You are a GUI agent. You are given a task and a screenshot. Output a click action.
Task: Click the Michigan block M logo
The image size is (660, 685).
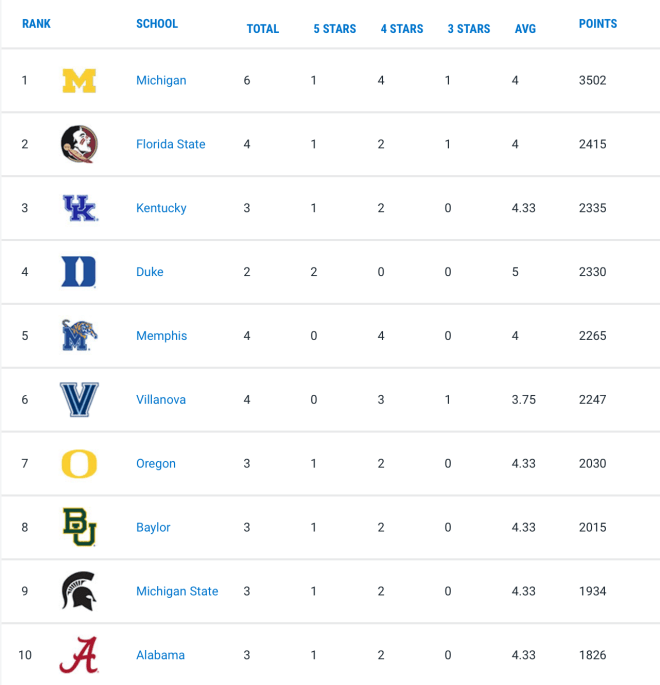click(79, 81)
